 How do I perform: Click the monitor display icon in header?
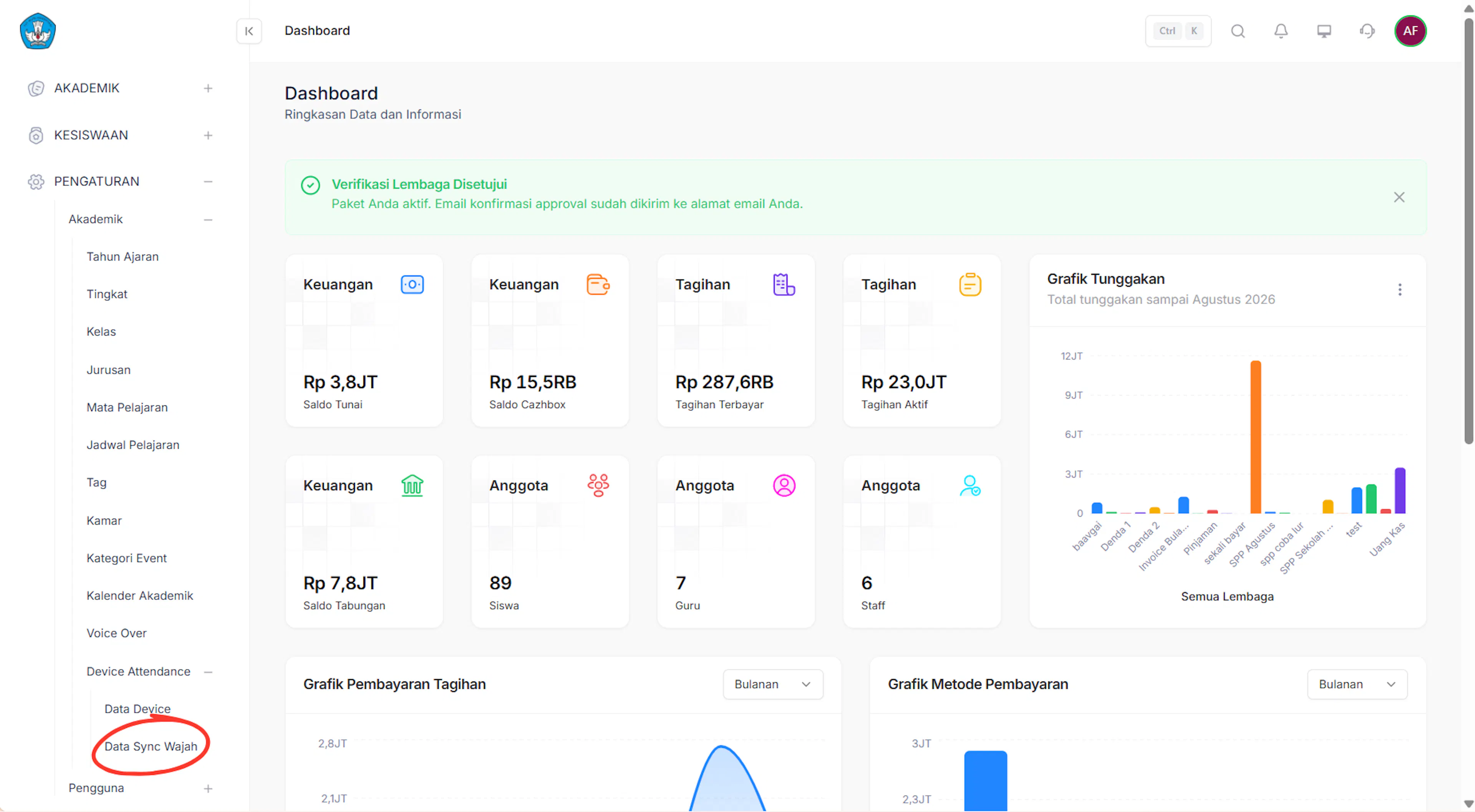1324,31
